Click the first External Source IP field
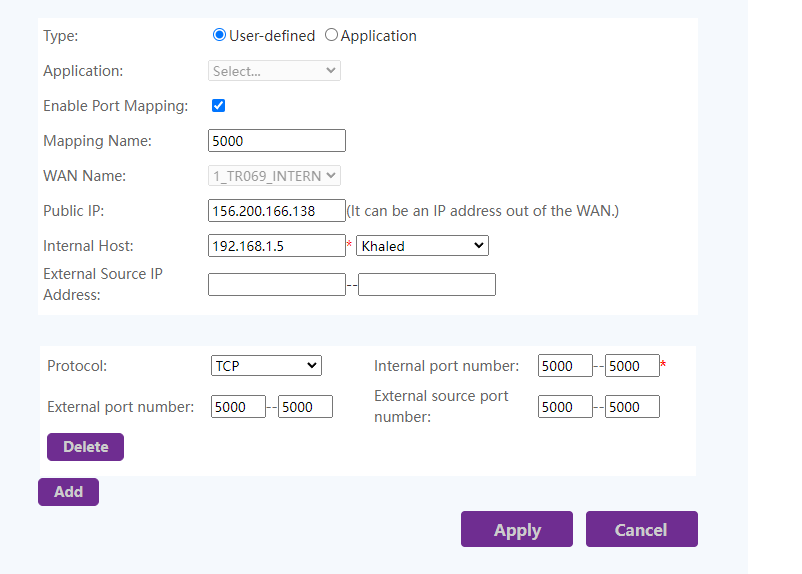The image size is (802, 574). pyautogui.click(x=277, y=284)
